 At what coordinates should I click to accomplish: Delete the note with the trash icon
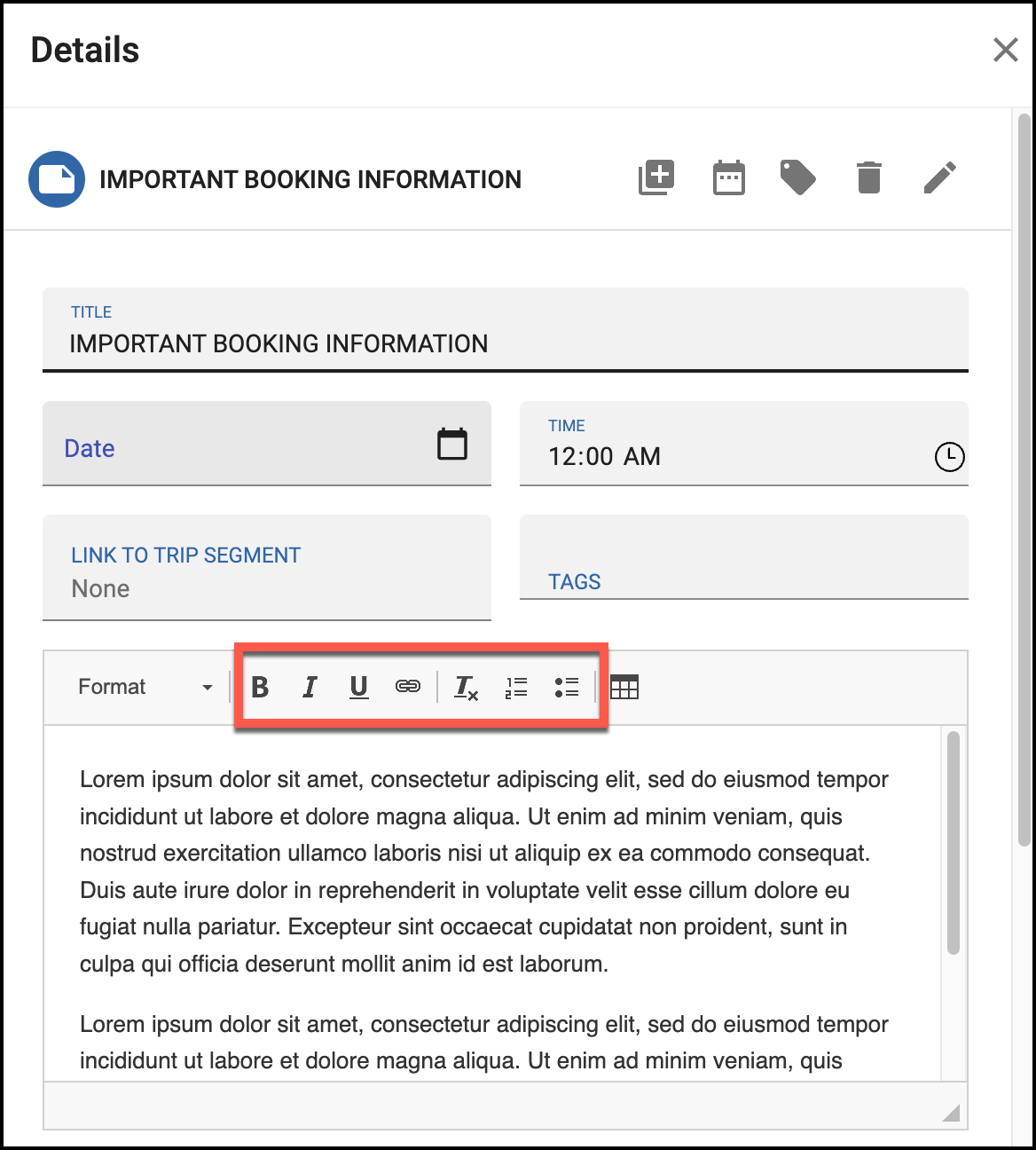click(869, 177)
